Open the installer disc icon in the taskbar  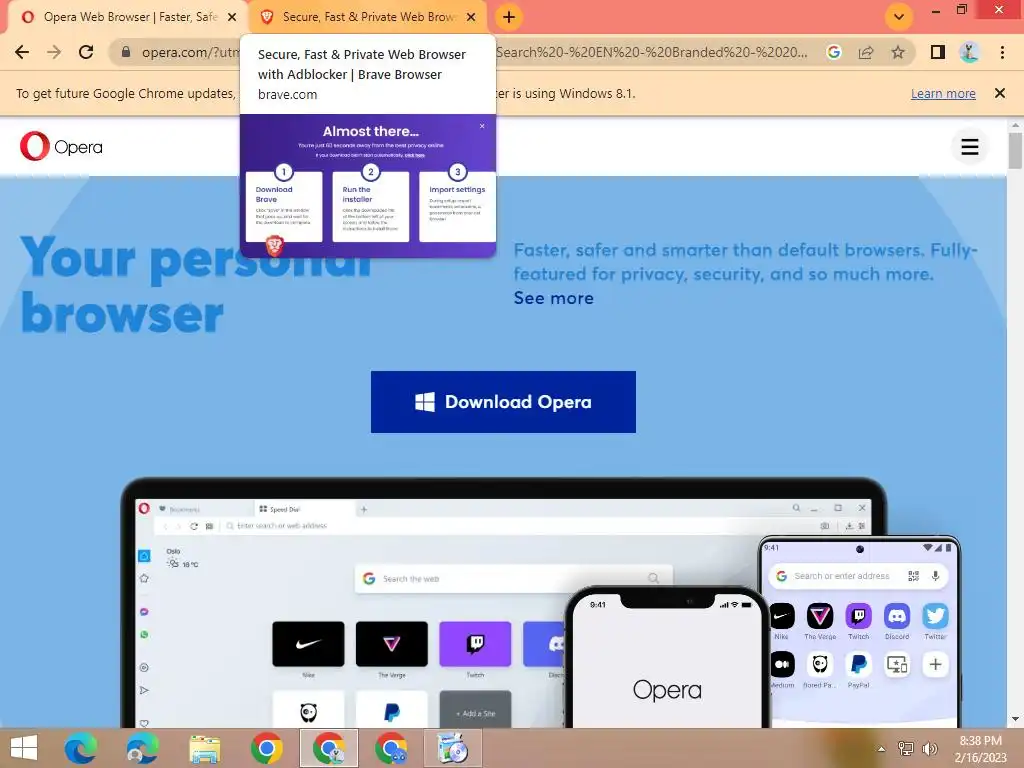453,748
